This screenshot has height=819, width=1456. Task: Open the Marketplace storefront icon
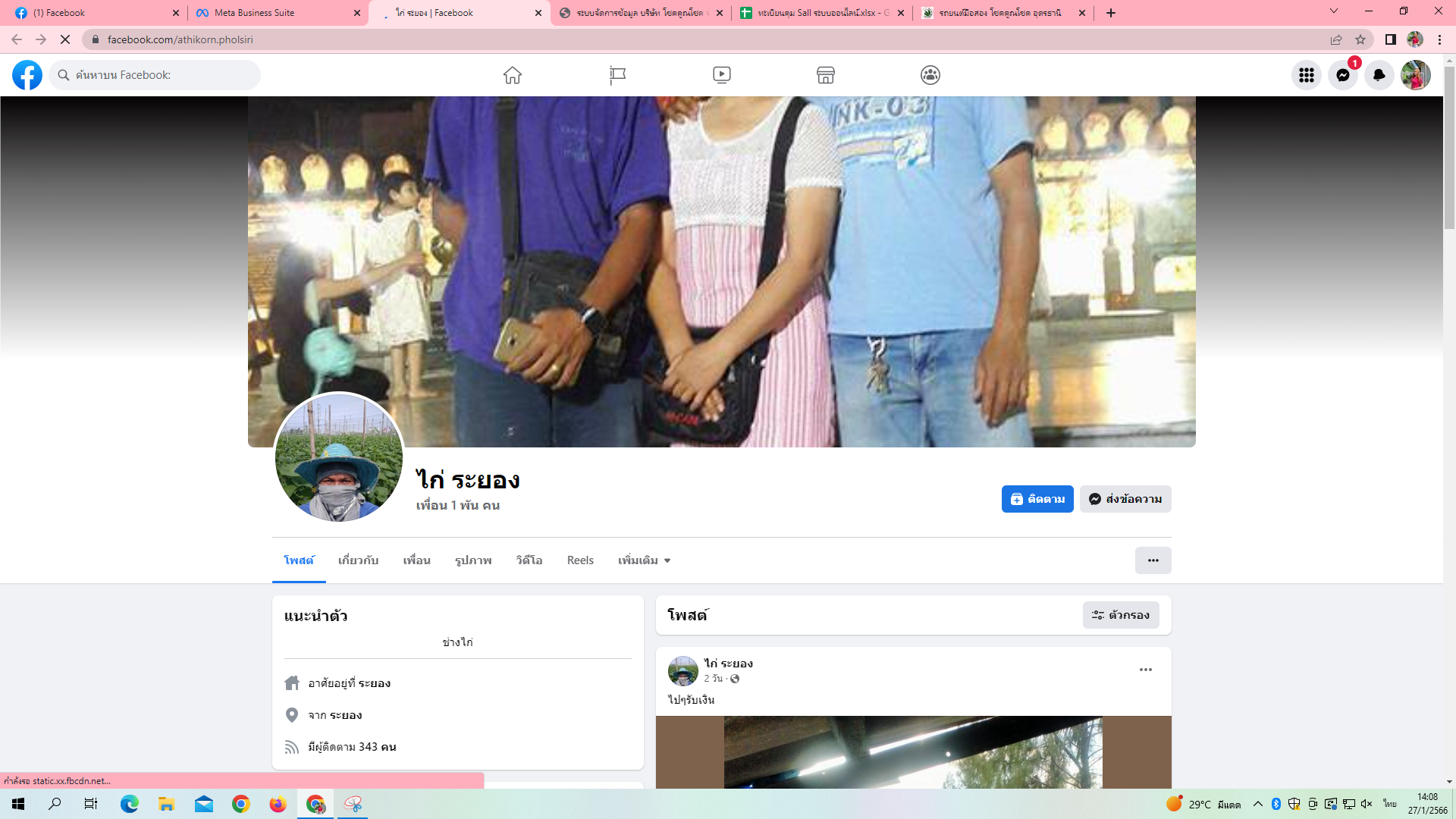(x=826, y=75)
